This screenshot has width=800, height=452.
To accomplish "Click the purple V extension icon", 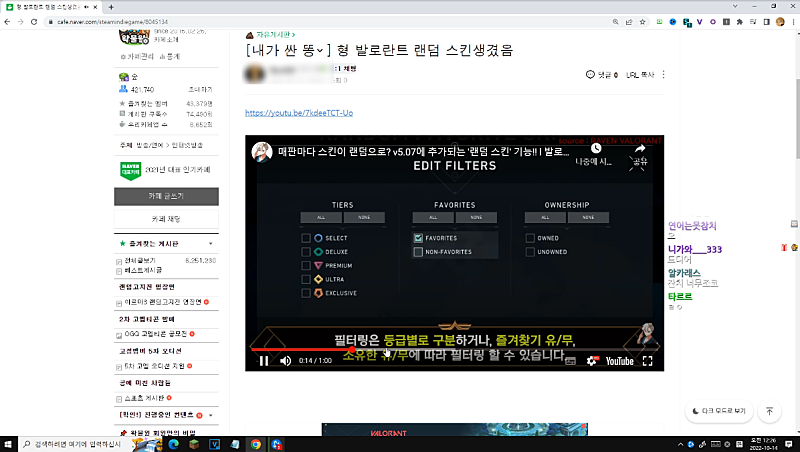I will (x=699, y=22).
